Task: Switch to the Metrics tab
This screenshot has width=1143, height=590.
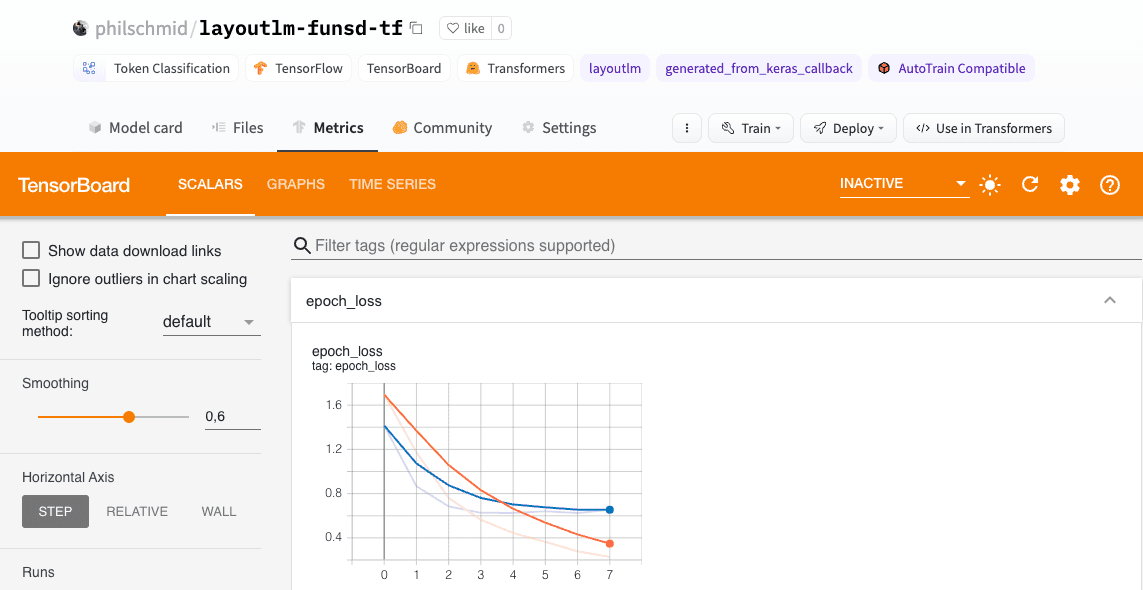Action: coord(327,128)
